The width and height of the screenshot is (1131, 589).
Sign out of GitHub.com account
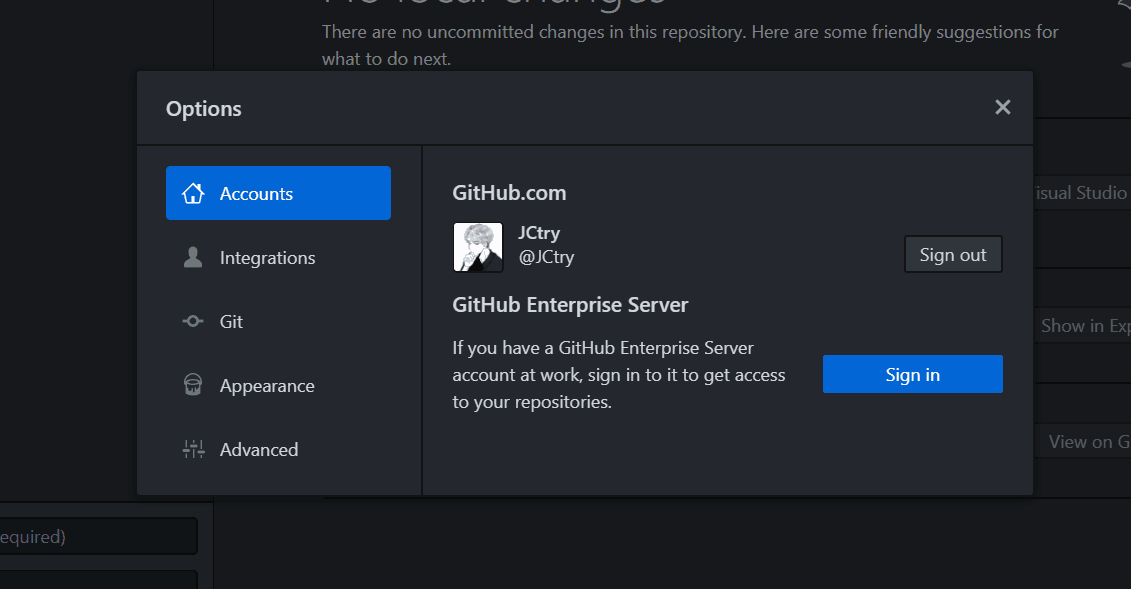coord(952,254)
